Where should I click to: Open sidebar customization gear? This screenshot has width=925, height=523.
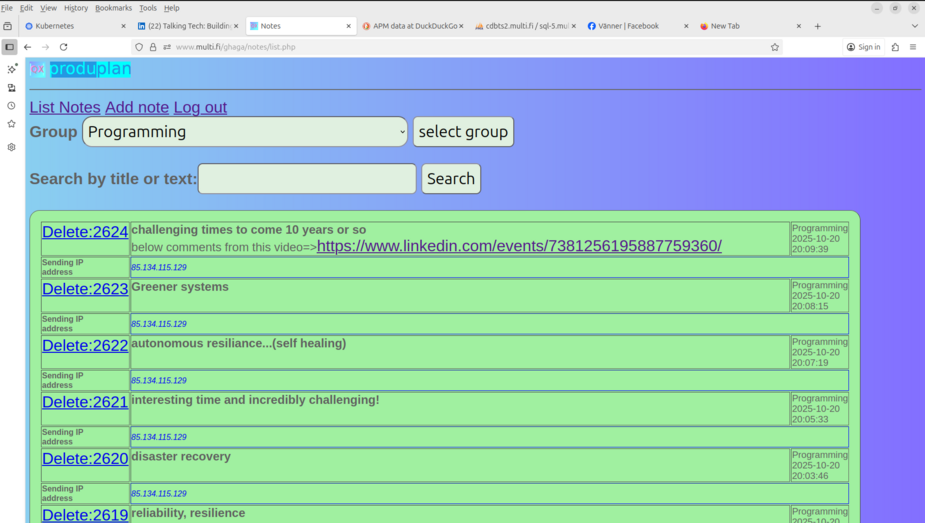[12, 147]
